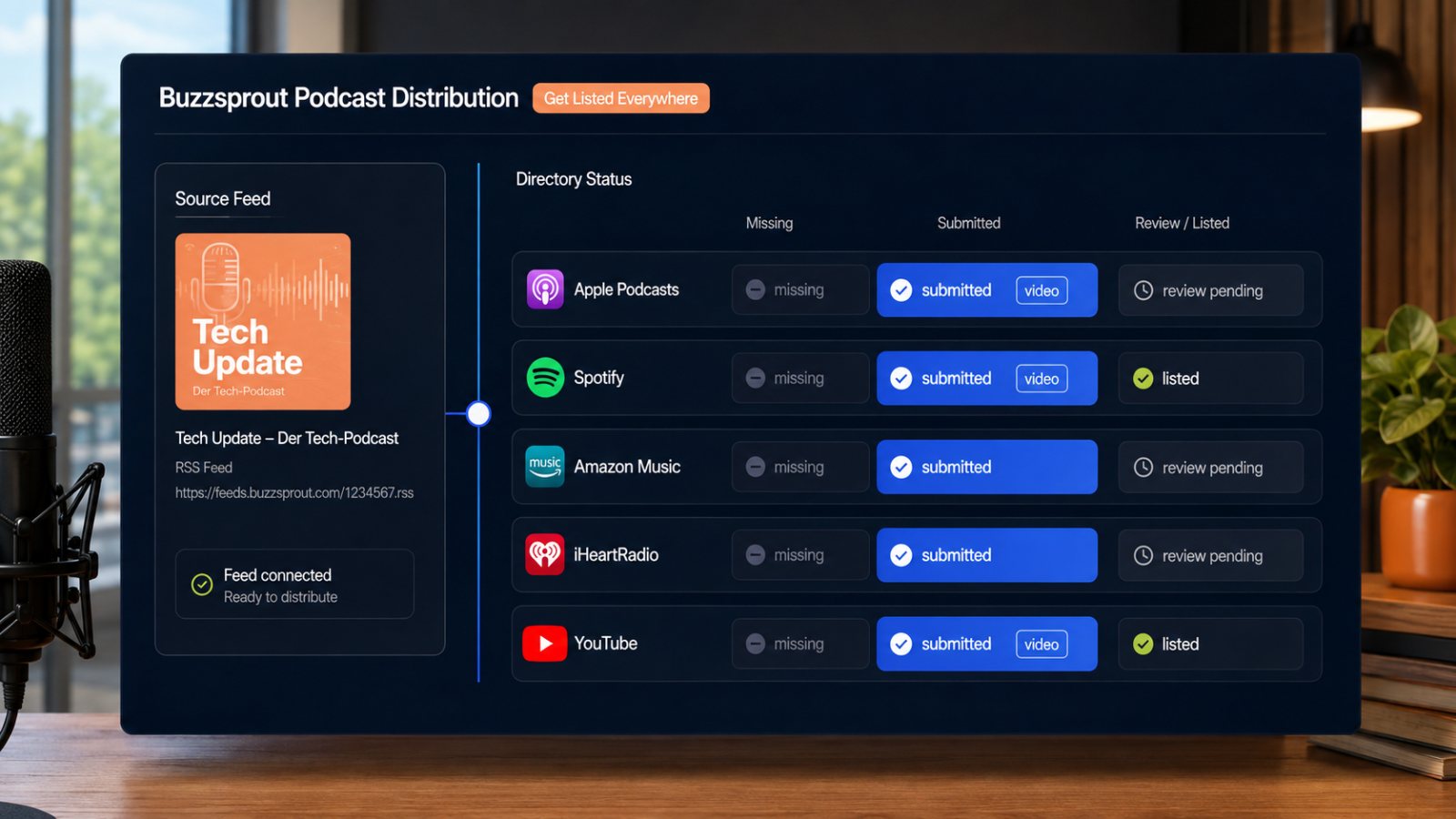Click the 'Tech Update – Der Tech-Podcast' title
Screen dimensions: 1456x819
coord(287,438)
